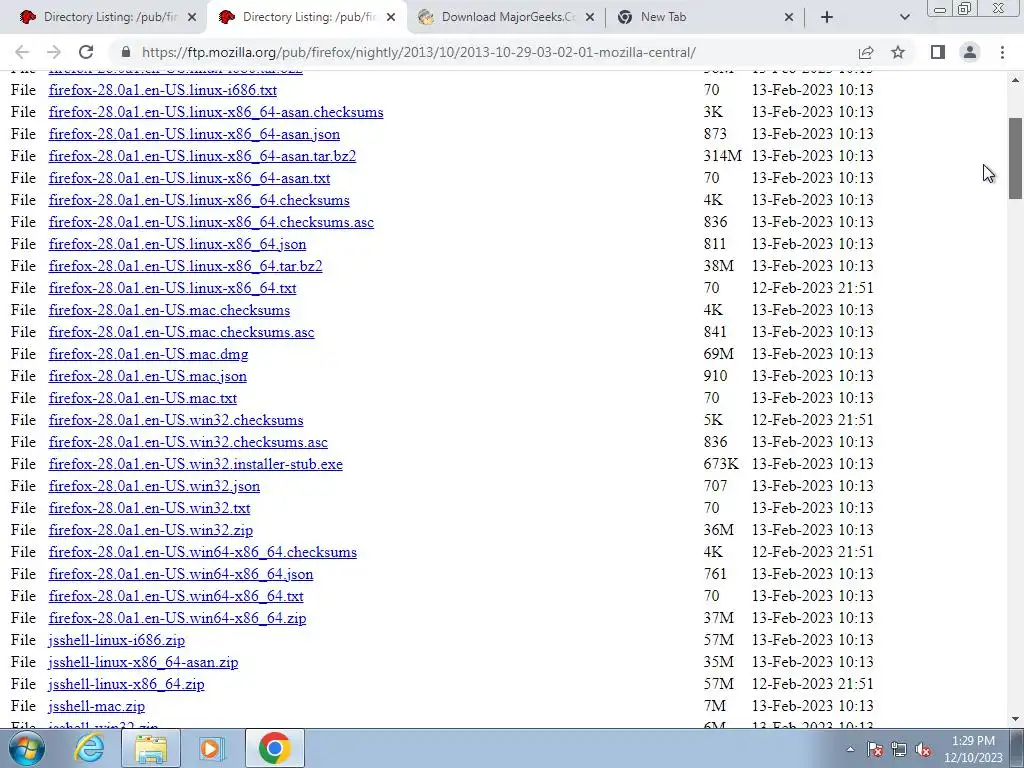Download linux-x86_64-asan.tar.bz2 file

coord(202,156)
